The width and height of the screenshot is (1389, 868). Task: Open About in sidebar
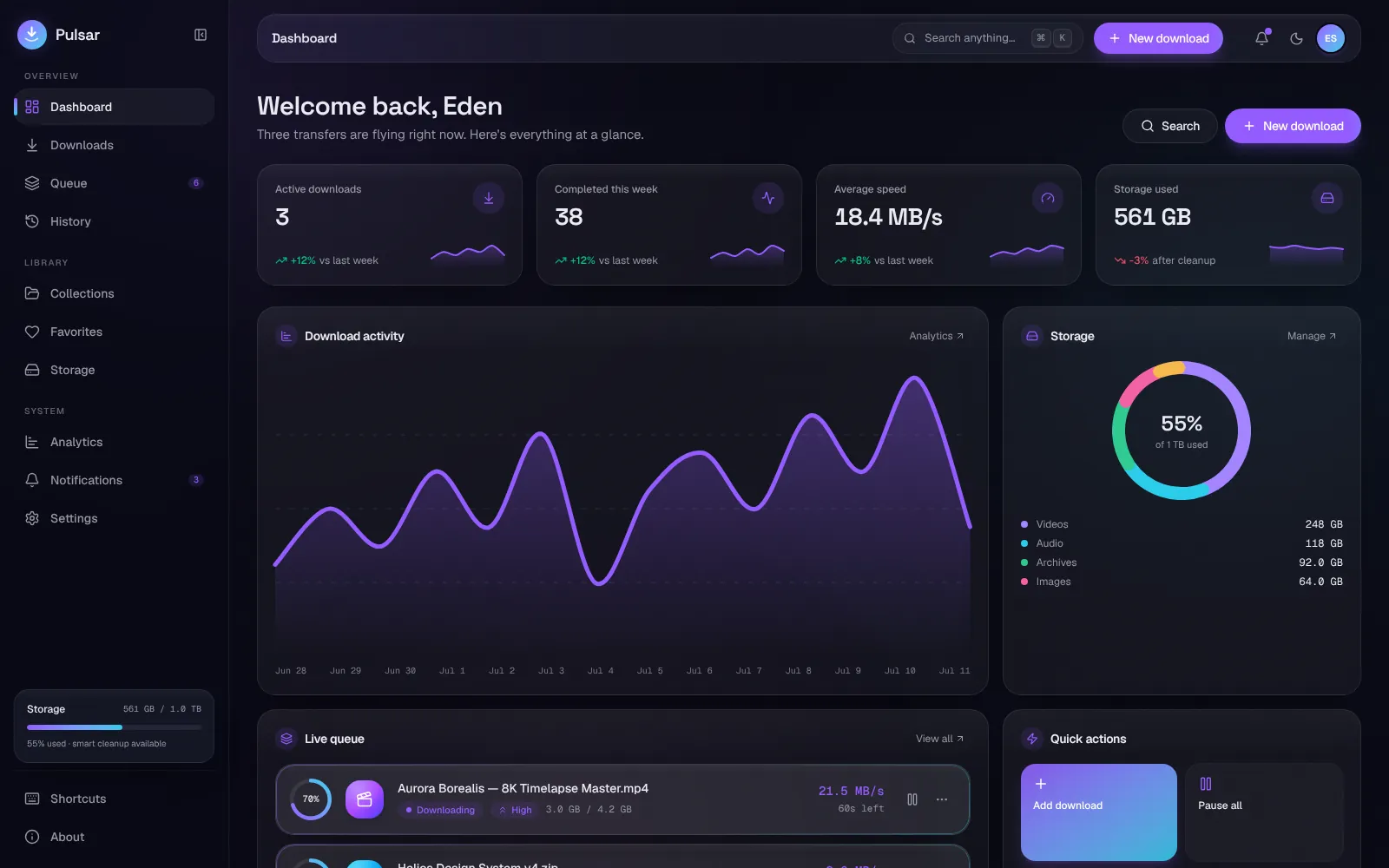click(x=115, y=837)
